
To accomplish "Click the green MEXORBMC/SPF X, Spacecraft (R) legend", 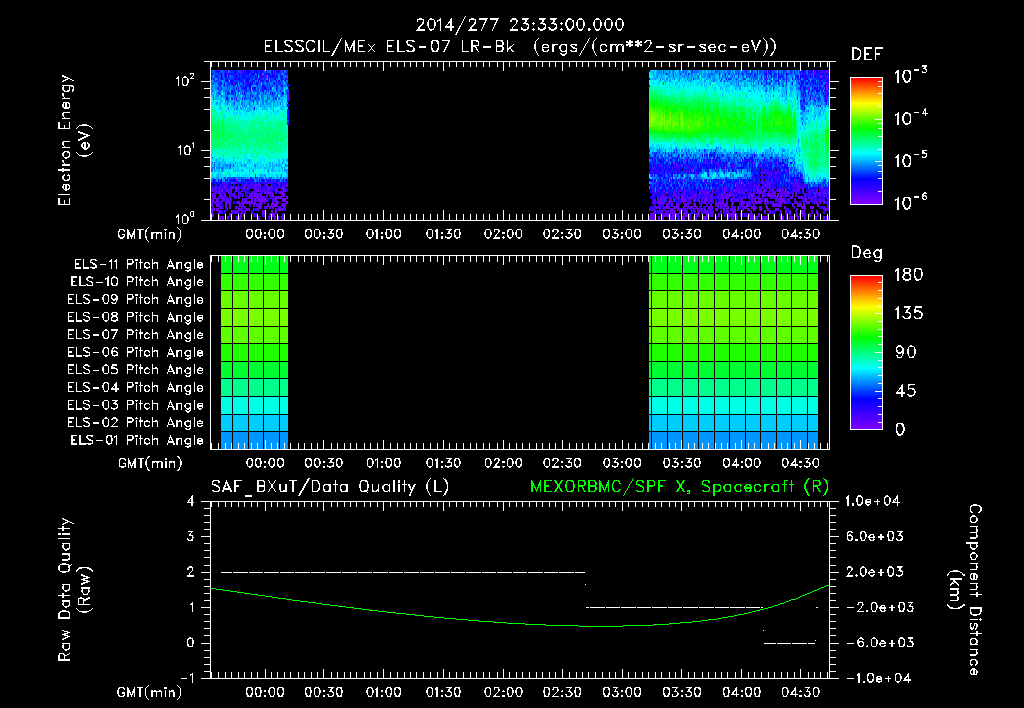I will 679,487.
